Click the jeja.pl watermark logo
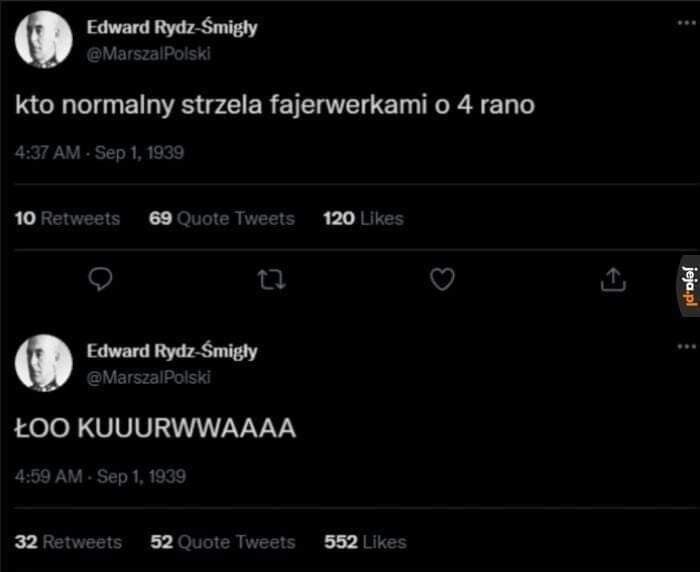 [x=687, y=282]
